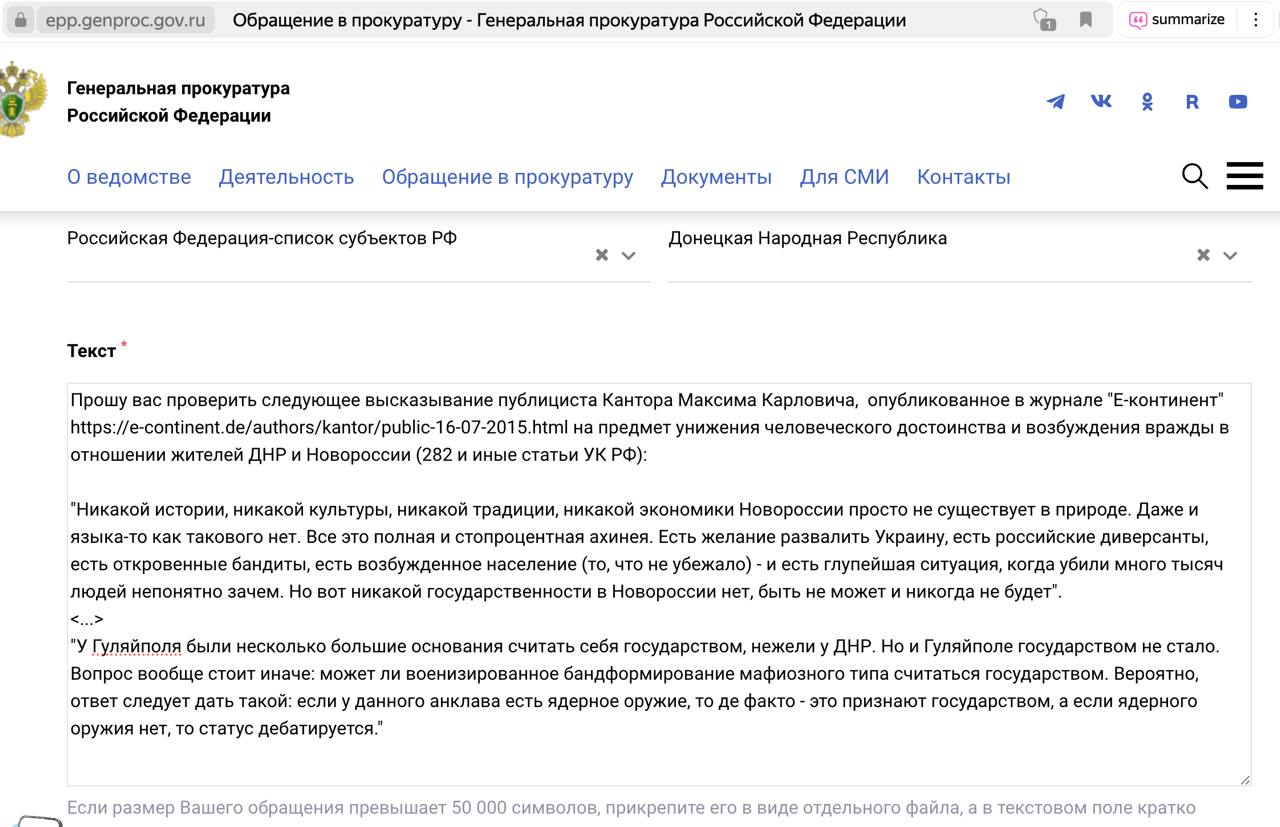Screen dimensions: 1280x827
Task: Click the browser bookmark icon
Action: point(1086,20)
